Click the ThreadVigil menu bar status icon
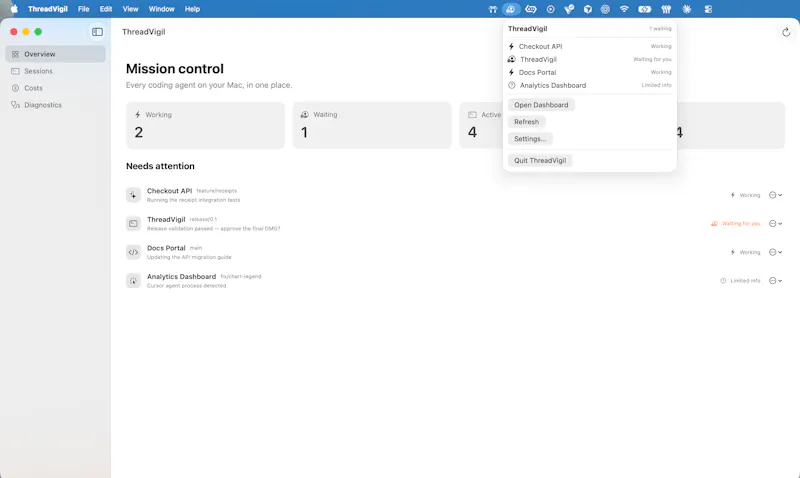This screenshot has width=800, height=478. pyautogui.click(x=510, y=9)
